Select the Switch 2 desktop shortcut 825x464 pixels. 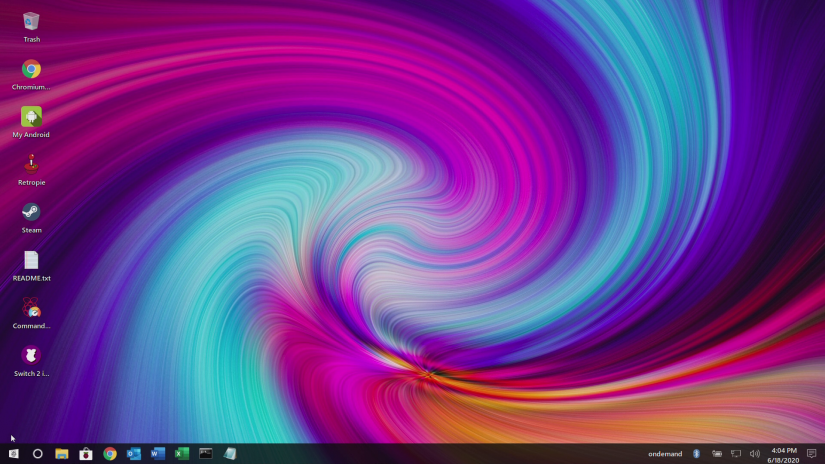coord(31,356)
